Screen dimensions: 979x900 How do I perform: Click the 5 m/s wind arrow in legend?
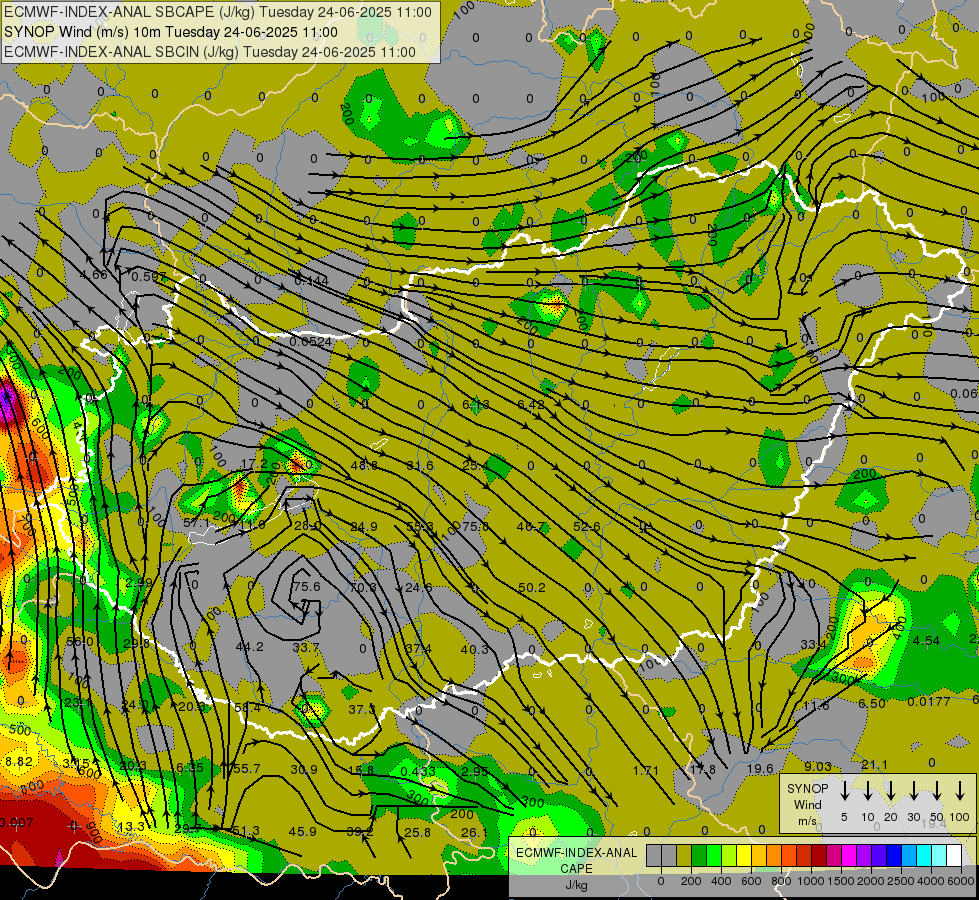pyautogui.click(x=844, y=791)
